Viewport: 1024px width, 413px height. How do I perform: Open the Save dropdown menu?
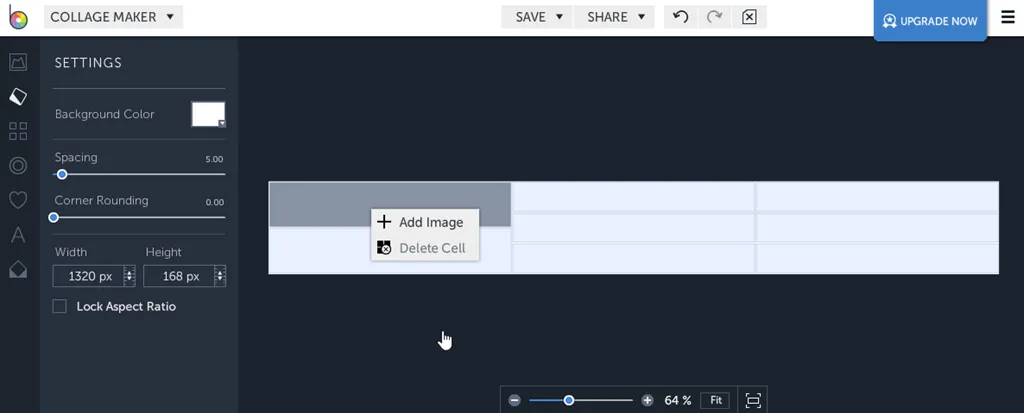(537, 17)
